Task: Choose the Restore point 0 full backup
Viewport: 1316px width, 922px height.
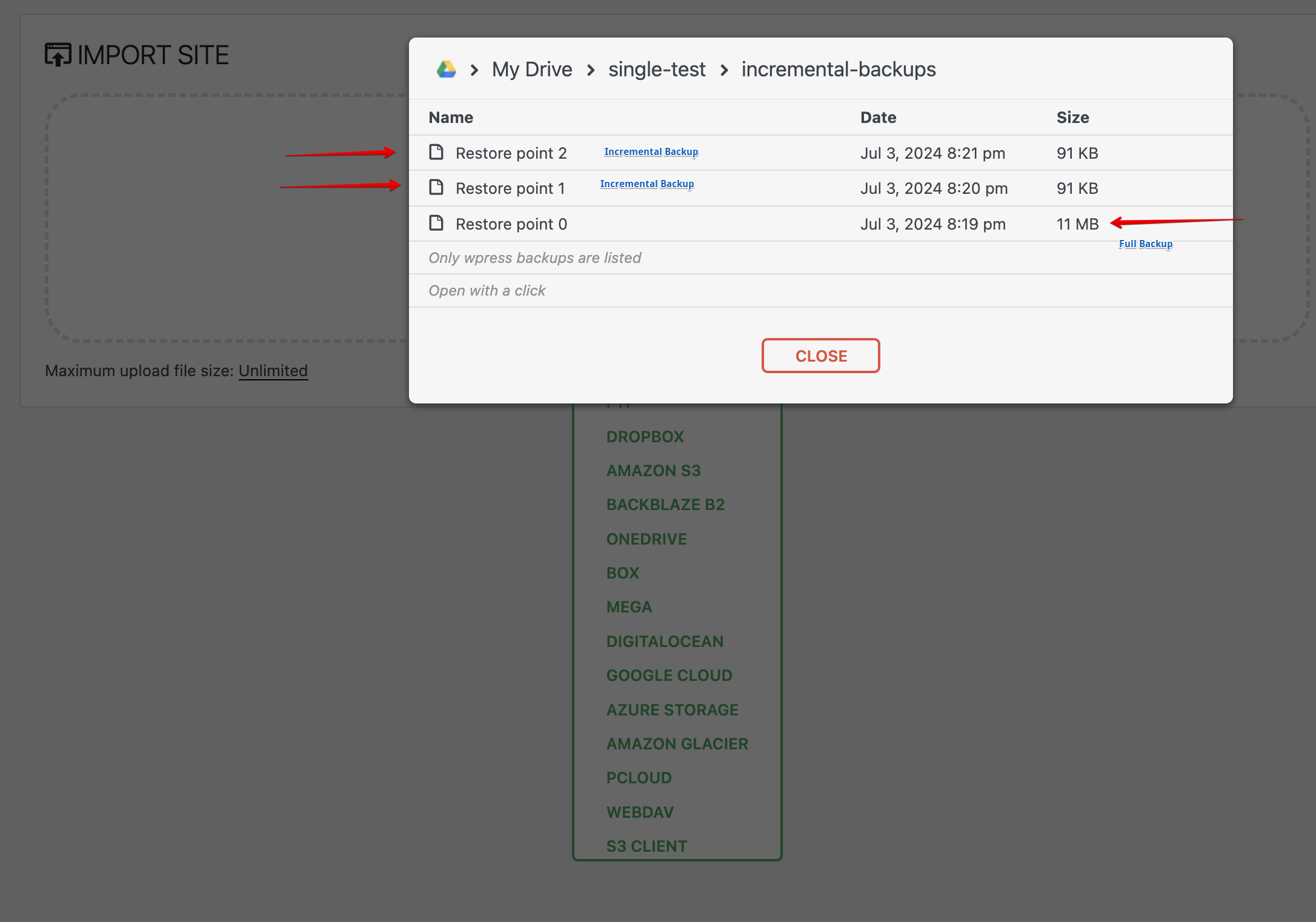Action: pos(511,224)
